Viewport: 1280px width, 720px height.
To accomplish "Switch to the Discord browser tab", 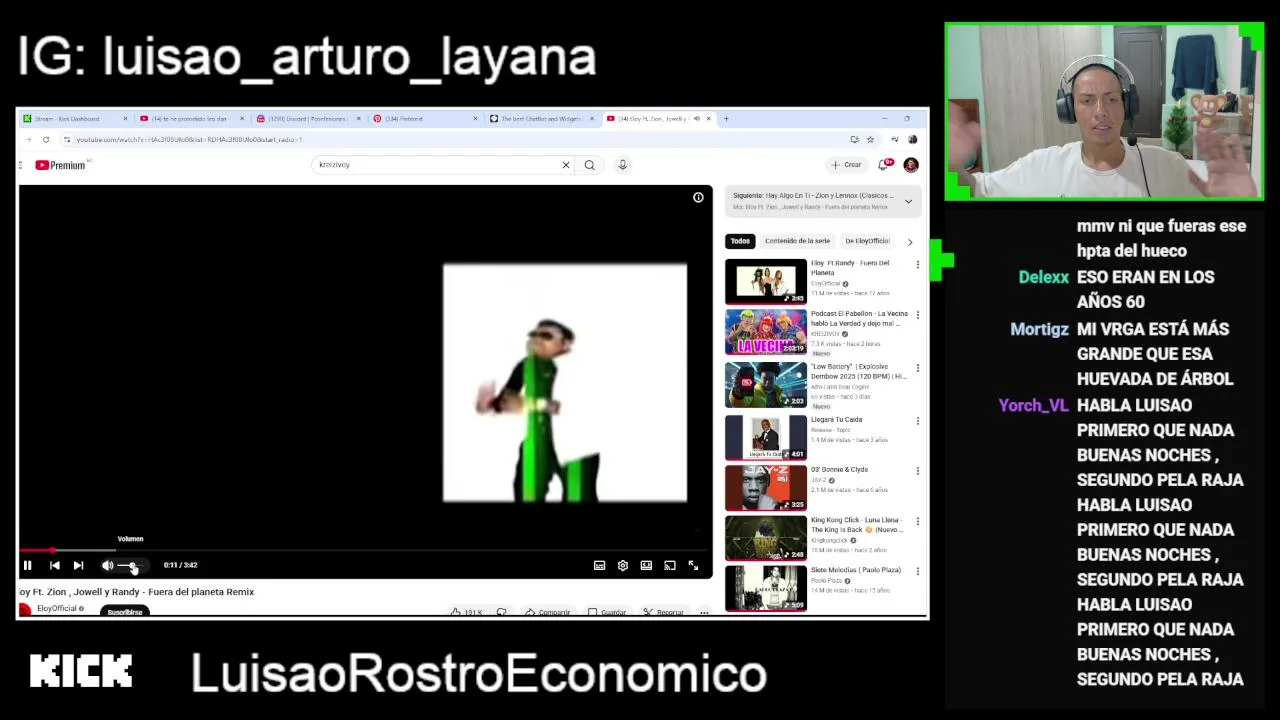I will [306, 119].
